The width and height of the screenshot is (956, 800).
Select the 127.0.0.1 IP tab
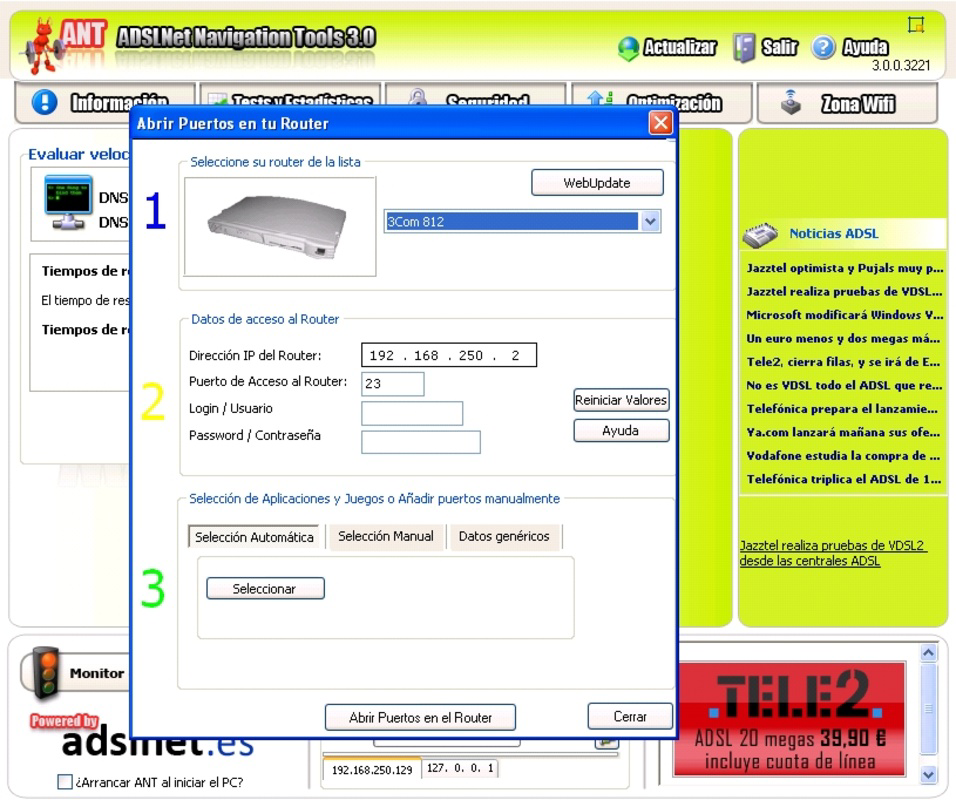click(460, 768)
